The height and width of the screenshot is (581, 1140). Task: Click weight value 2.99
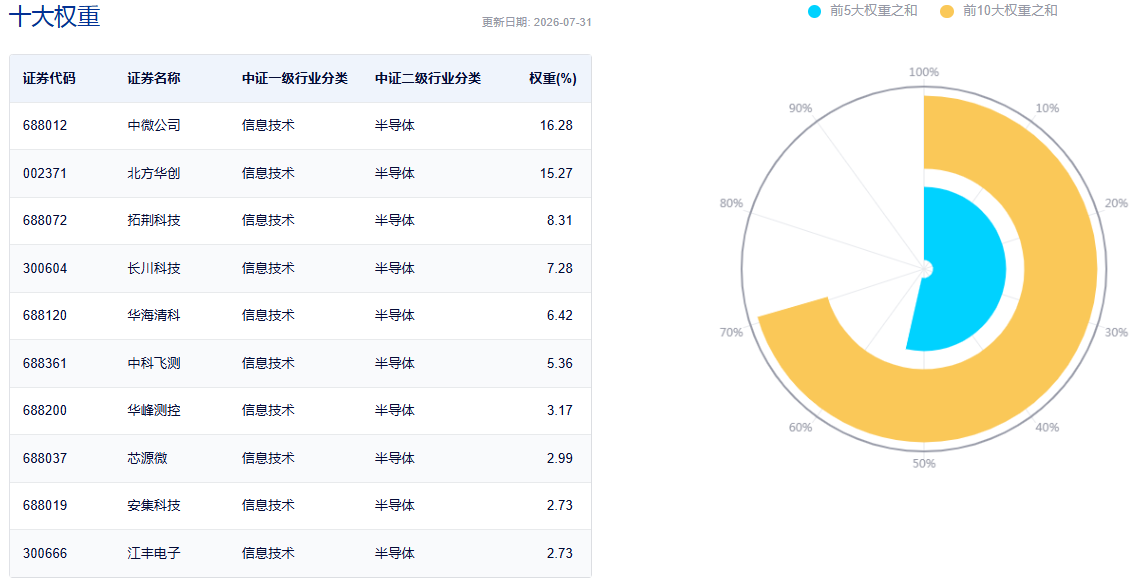pos(560,458)
